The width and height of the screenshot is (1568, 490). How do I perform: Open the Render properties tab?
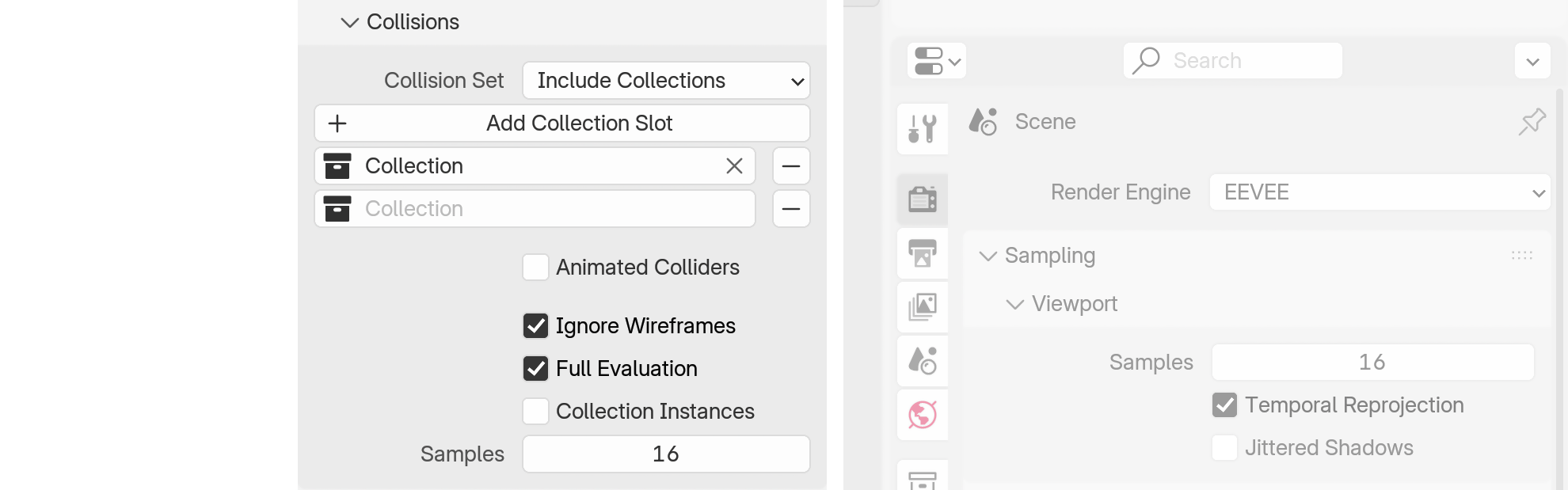pos(923,199)
